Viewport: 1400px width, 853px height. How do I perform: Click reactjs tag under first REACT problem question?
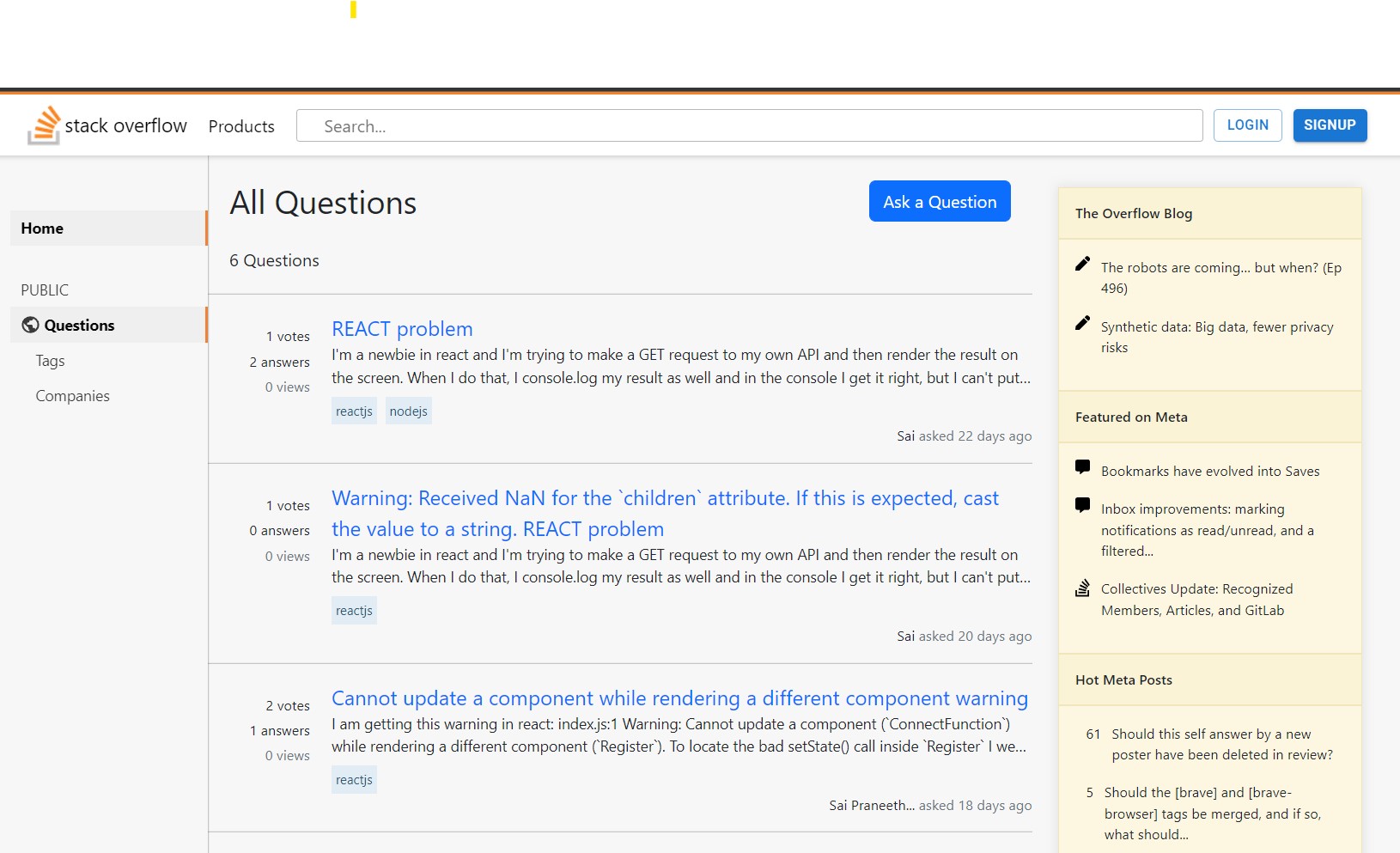(x=354, y=411)
